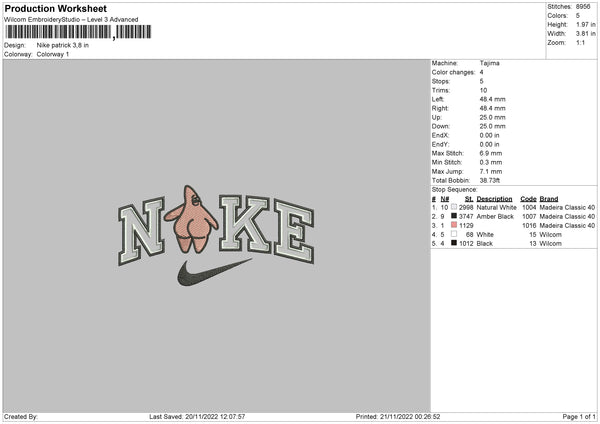Click the Amber Black color swatch

(454, 216)
